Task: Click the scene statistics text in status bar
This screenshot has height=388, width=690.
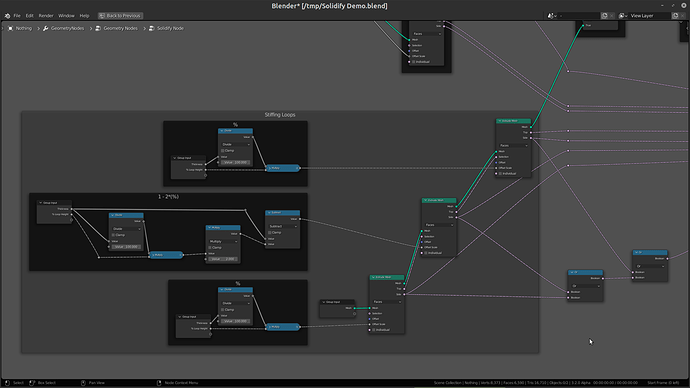Action: (536, 383)
